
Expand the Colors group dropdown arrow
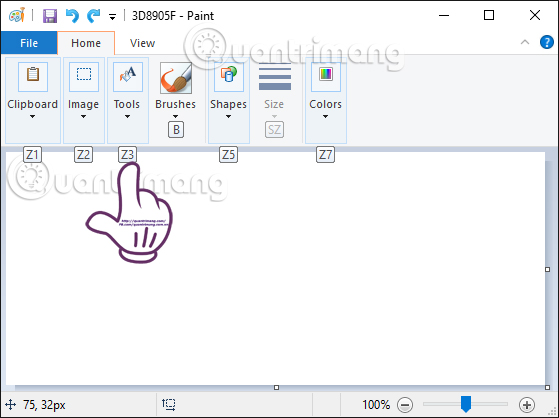point(325,117)
